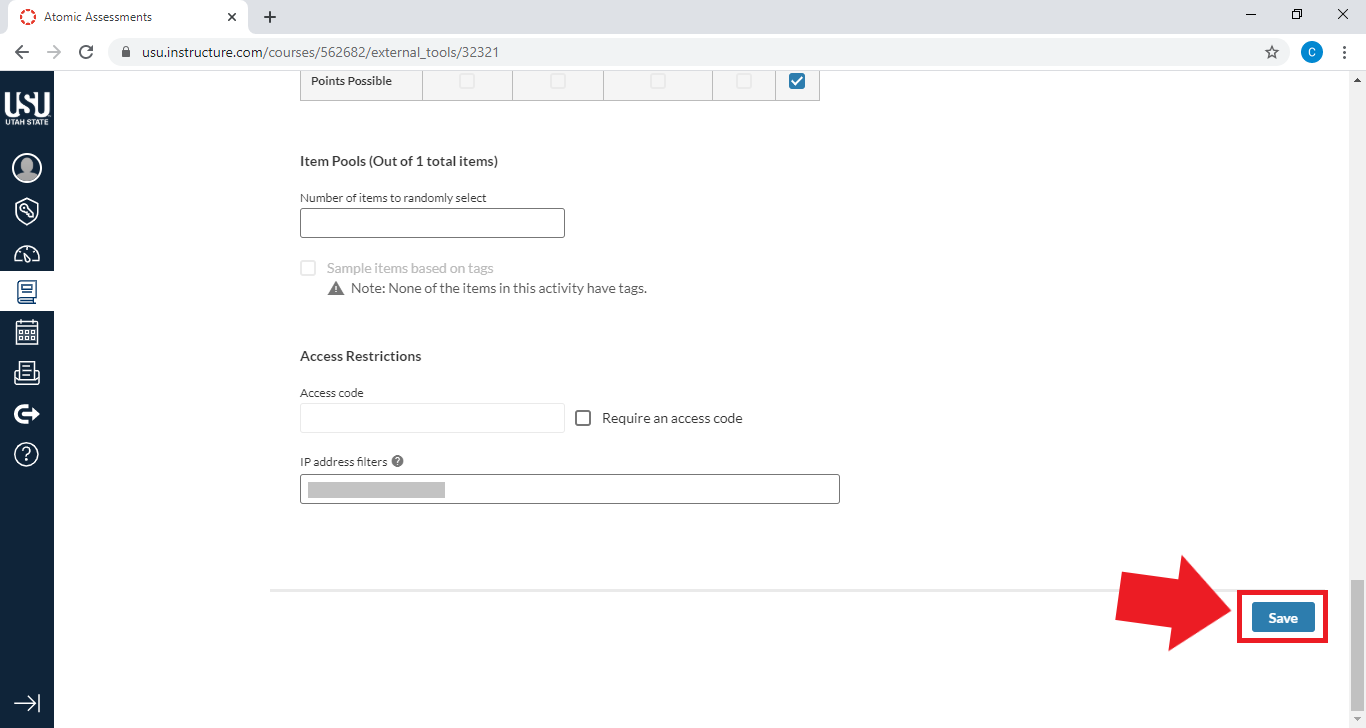Viewport: 1366px width, 728px height.
Task: Go to the Dashboard speedometer icon
Action: [27, 253]
